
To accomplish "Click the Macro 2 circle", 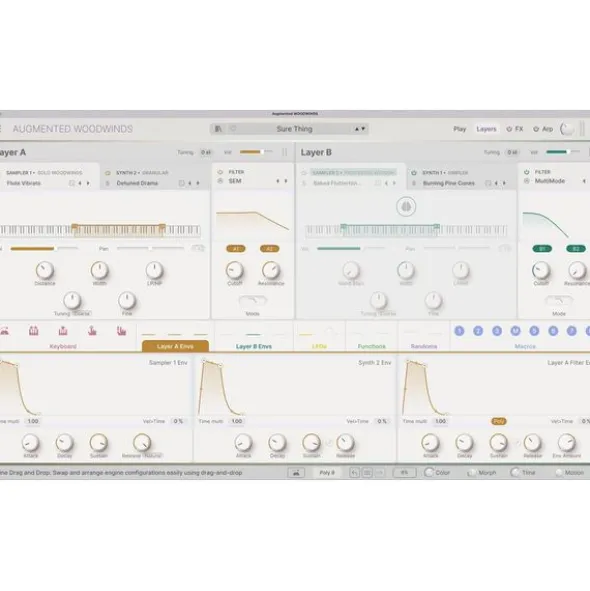I will [x=478, y=331].
